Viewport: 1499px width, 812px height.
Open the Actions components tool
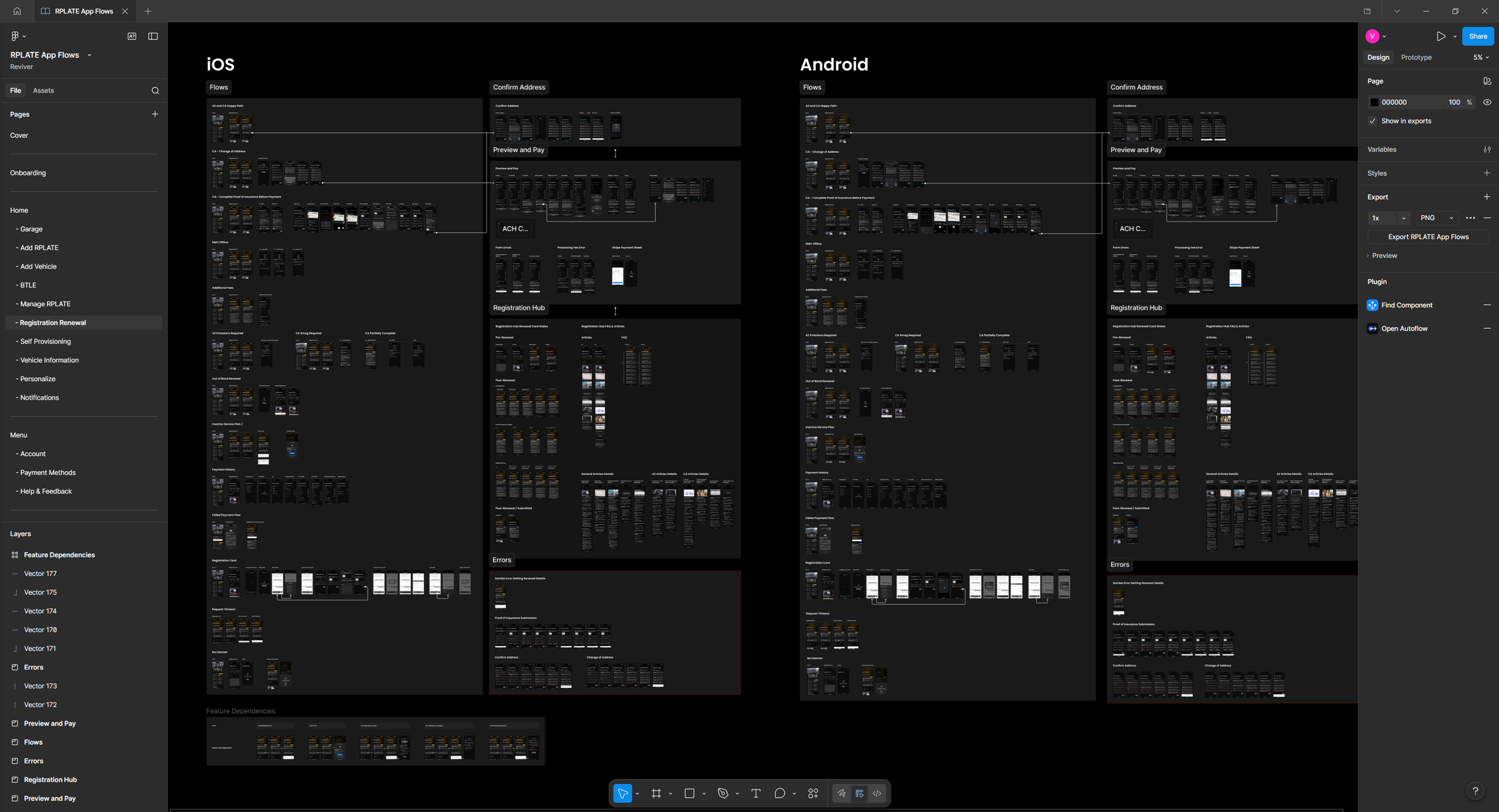click(x=813, y=793)
